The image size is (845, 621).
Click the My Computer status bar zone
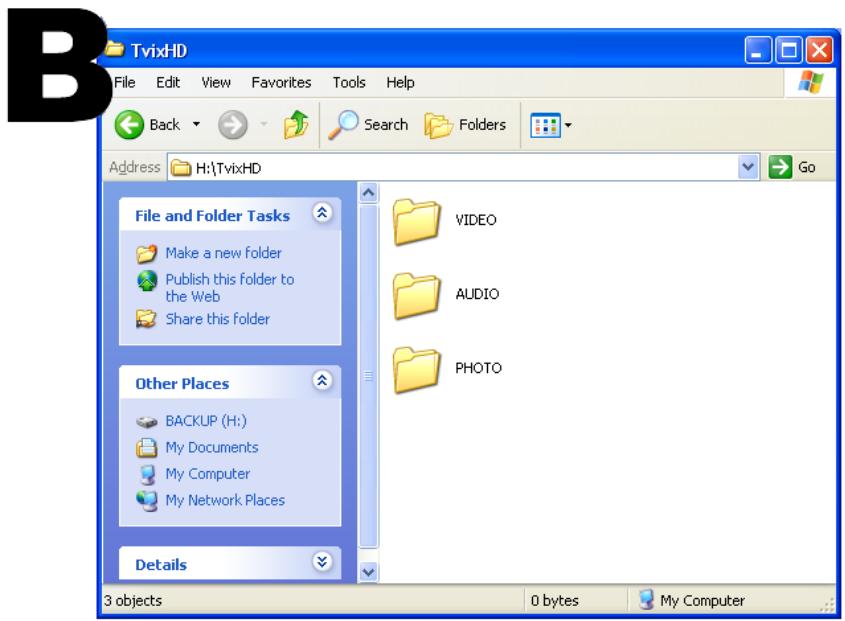coord(692,600)
